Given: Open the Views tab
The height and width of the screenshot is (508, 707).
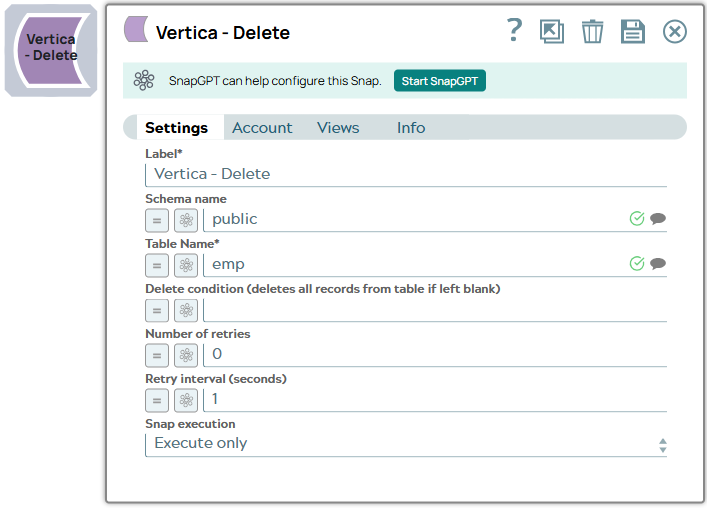Looking at the screenshot, I should pos(338,128).
